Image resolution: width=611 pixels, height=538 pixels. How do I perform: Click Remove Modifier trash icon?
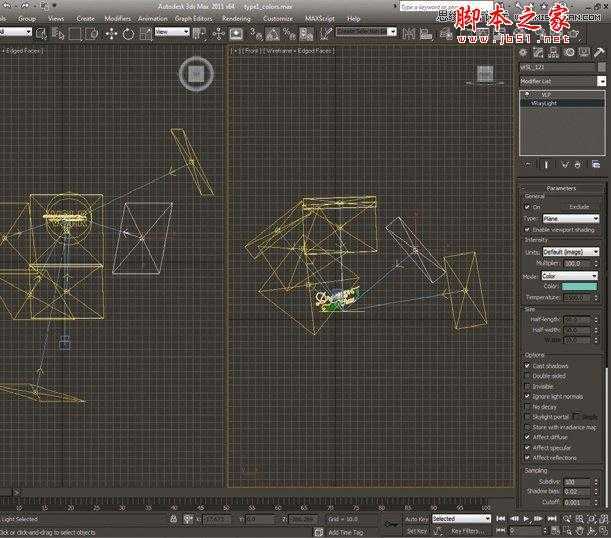point(577,165)
